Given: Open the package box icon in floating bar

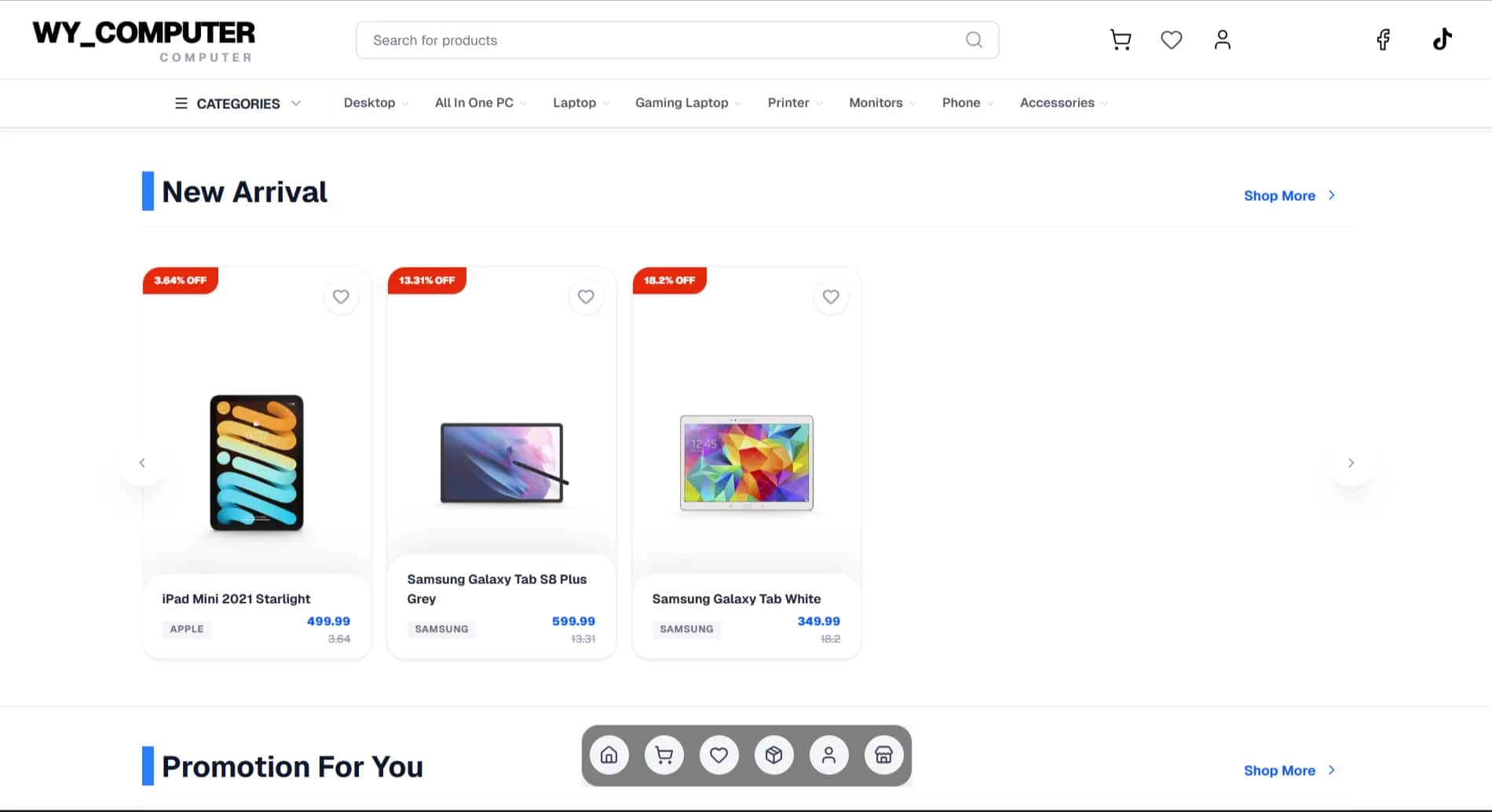Looking at the screenshot, I should tap(773, 755).
